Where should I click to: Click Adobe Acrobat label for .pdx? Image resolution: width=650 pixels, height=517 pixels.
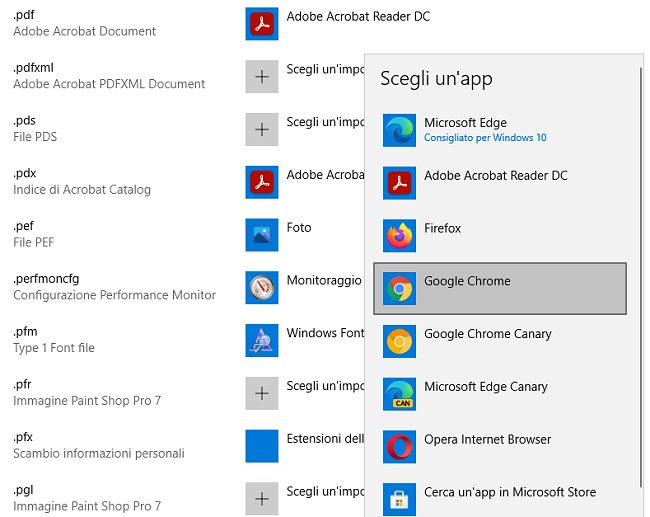click(325, 175)
